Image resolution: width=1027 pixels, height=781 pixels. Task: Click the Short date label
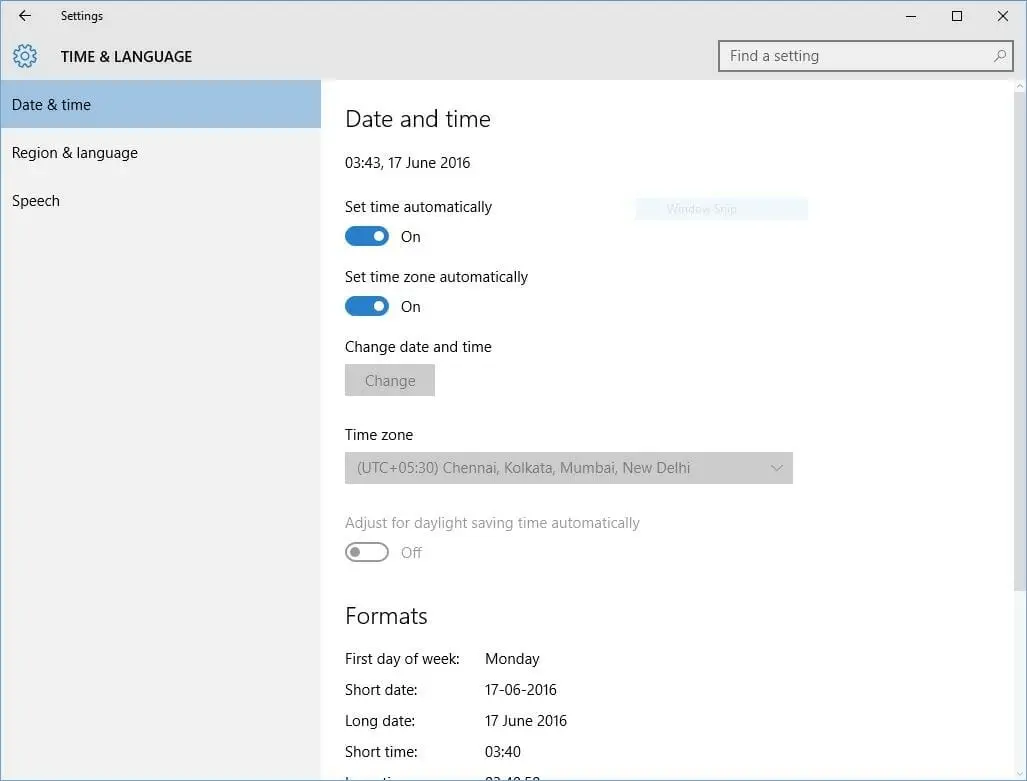coord(381,689)
